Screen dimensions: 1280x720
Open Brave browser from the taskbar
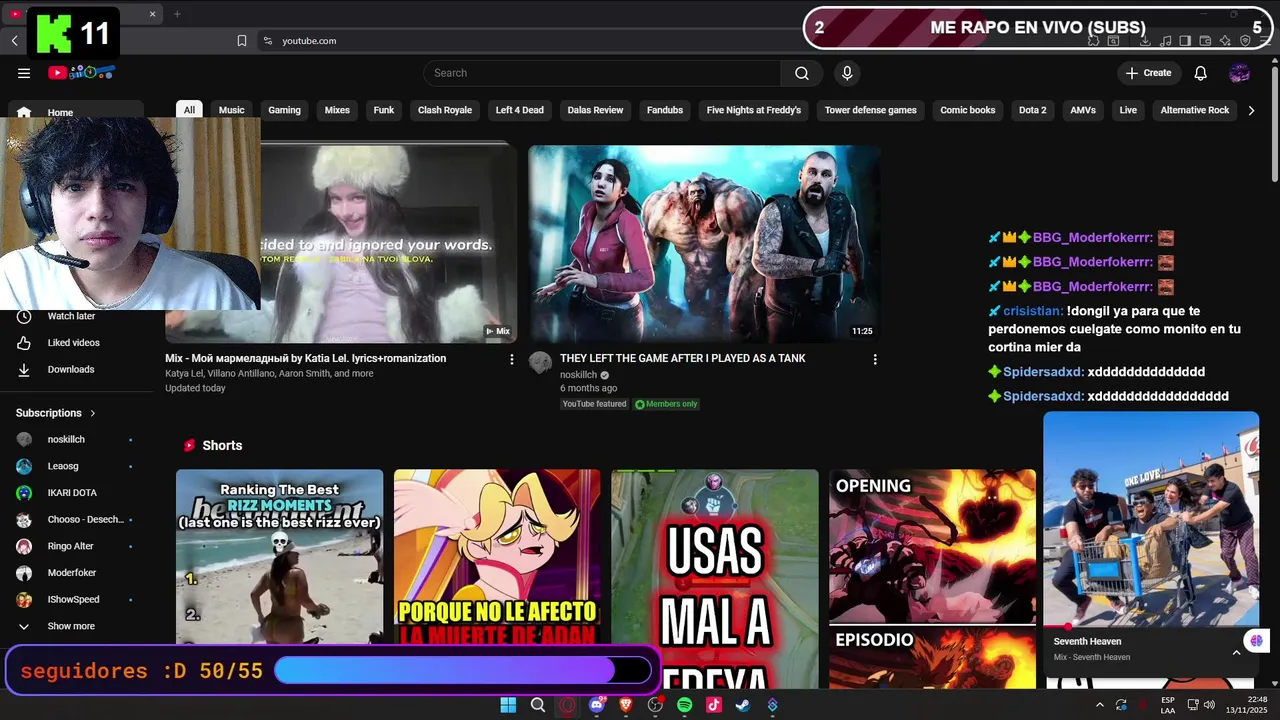click(626, 705)
